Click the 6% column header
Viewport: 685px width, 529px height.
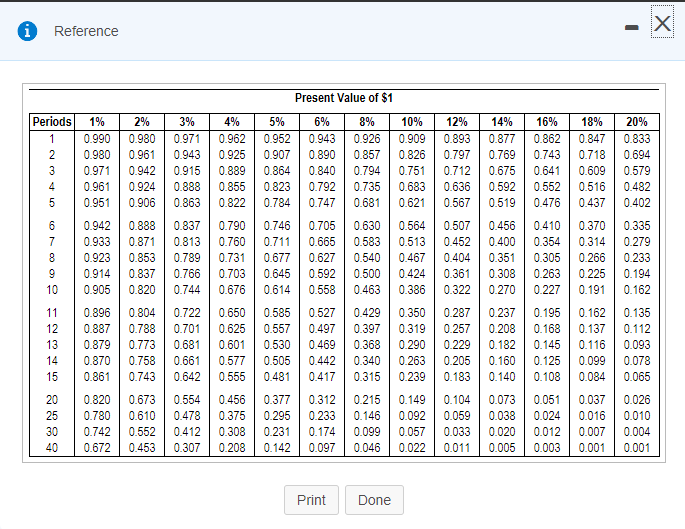coord(322,121)
